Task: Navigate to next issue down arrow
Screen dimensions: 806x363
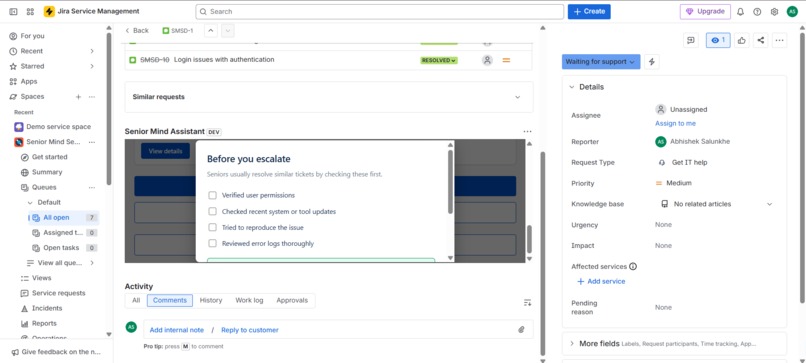Action: [228, 31]
